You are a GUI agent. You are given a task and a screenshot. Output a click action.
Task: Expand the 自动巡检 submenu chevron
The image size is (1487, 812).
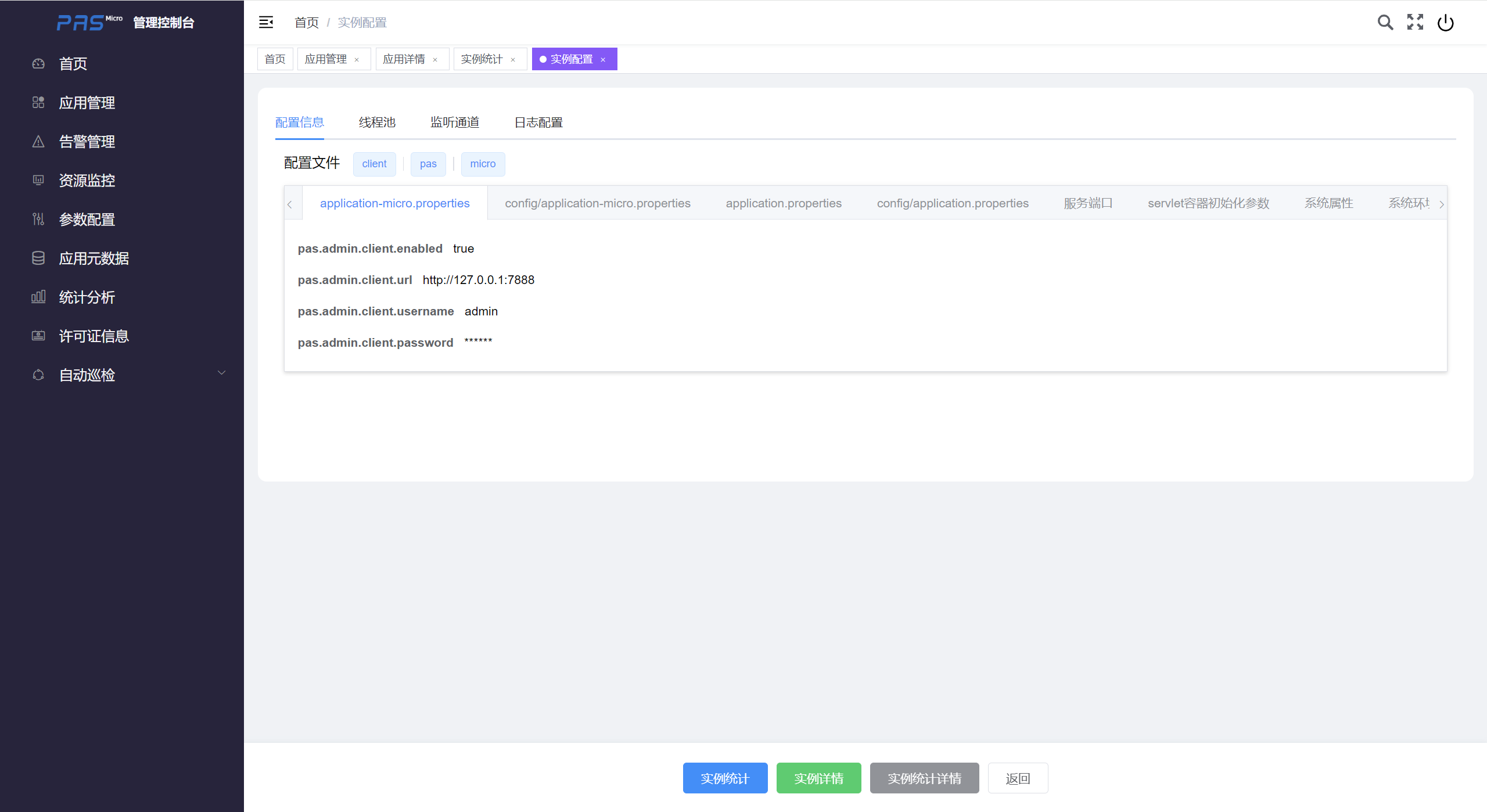point(221,373)
